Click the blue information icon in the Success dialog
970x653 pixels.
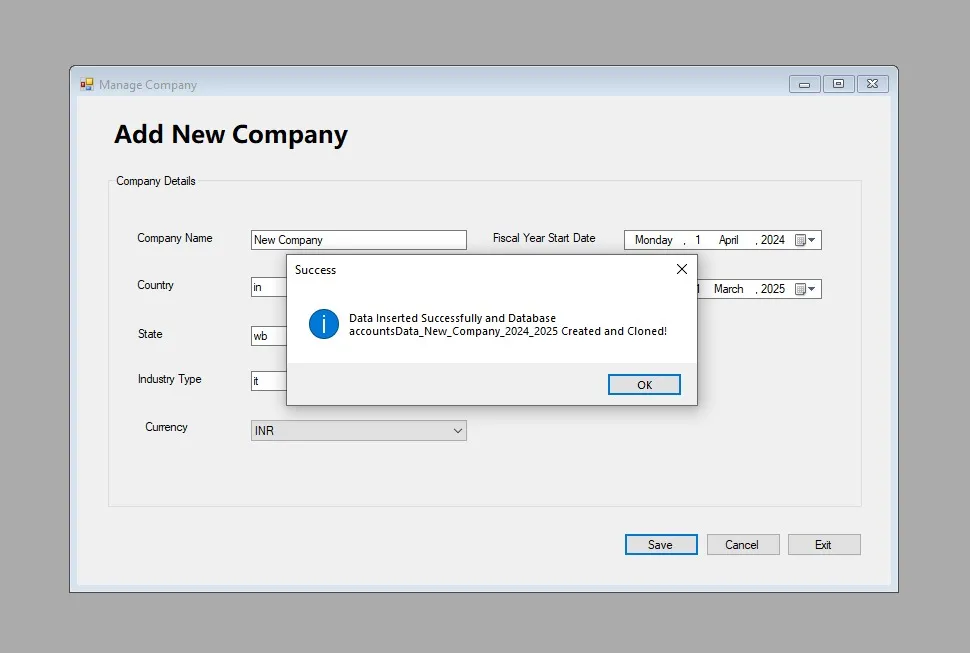[x=322, y=324]
